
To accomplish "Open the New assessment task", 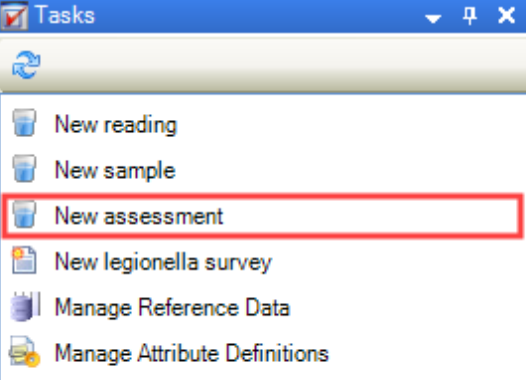I will (x=139, y=216).
